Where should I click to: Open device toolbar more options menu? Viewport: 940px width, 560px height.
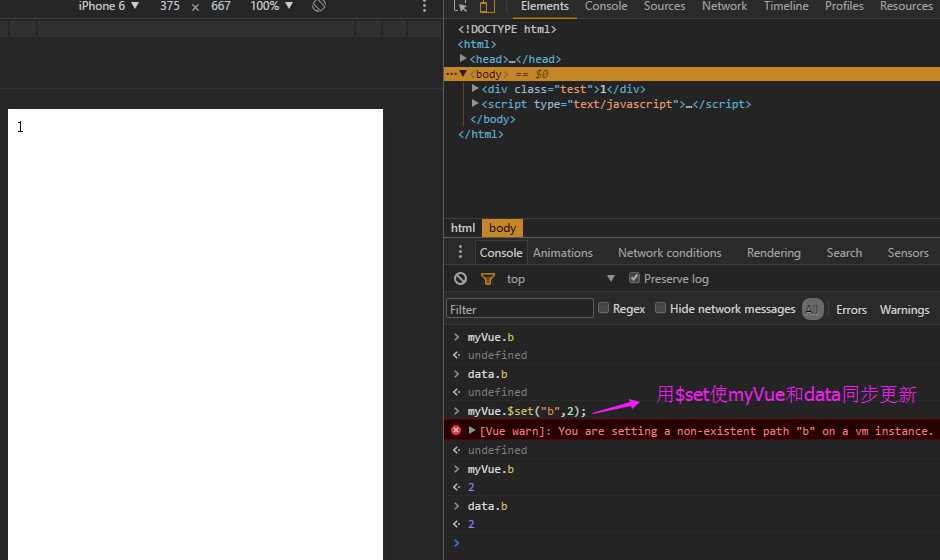tap(424, 6)
